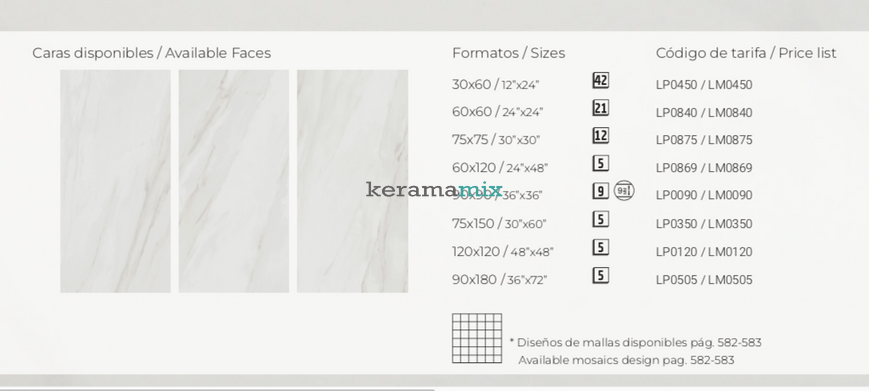Select the first available face tile image

point(115,181)
